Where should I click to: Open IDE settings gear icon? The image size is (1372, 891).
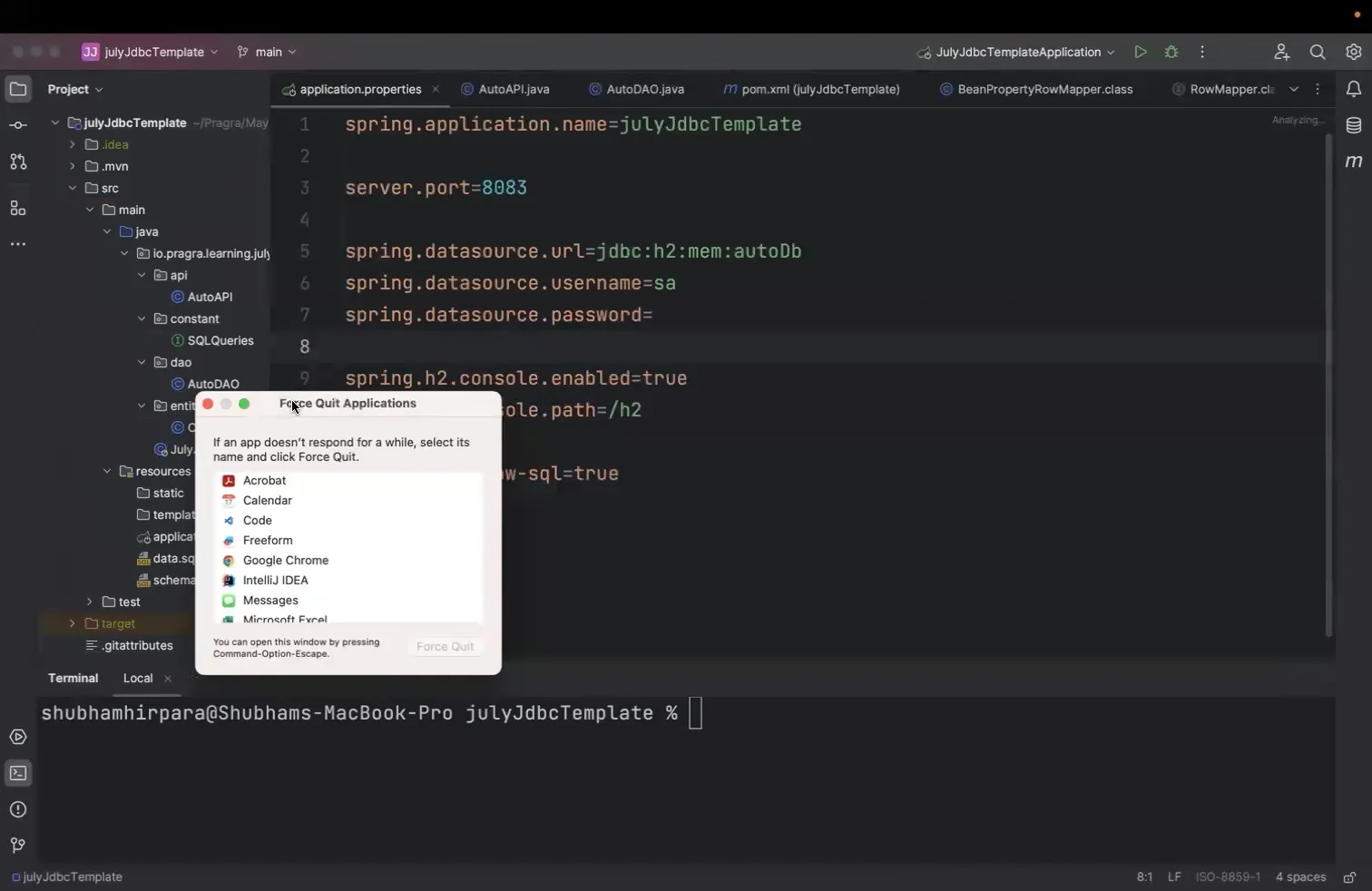[x=1354, y=52]
